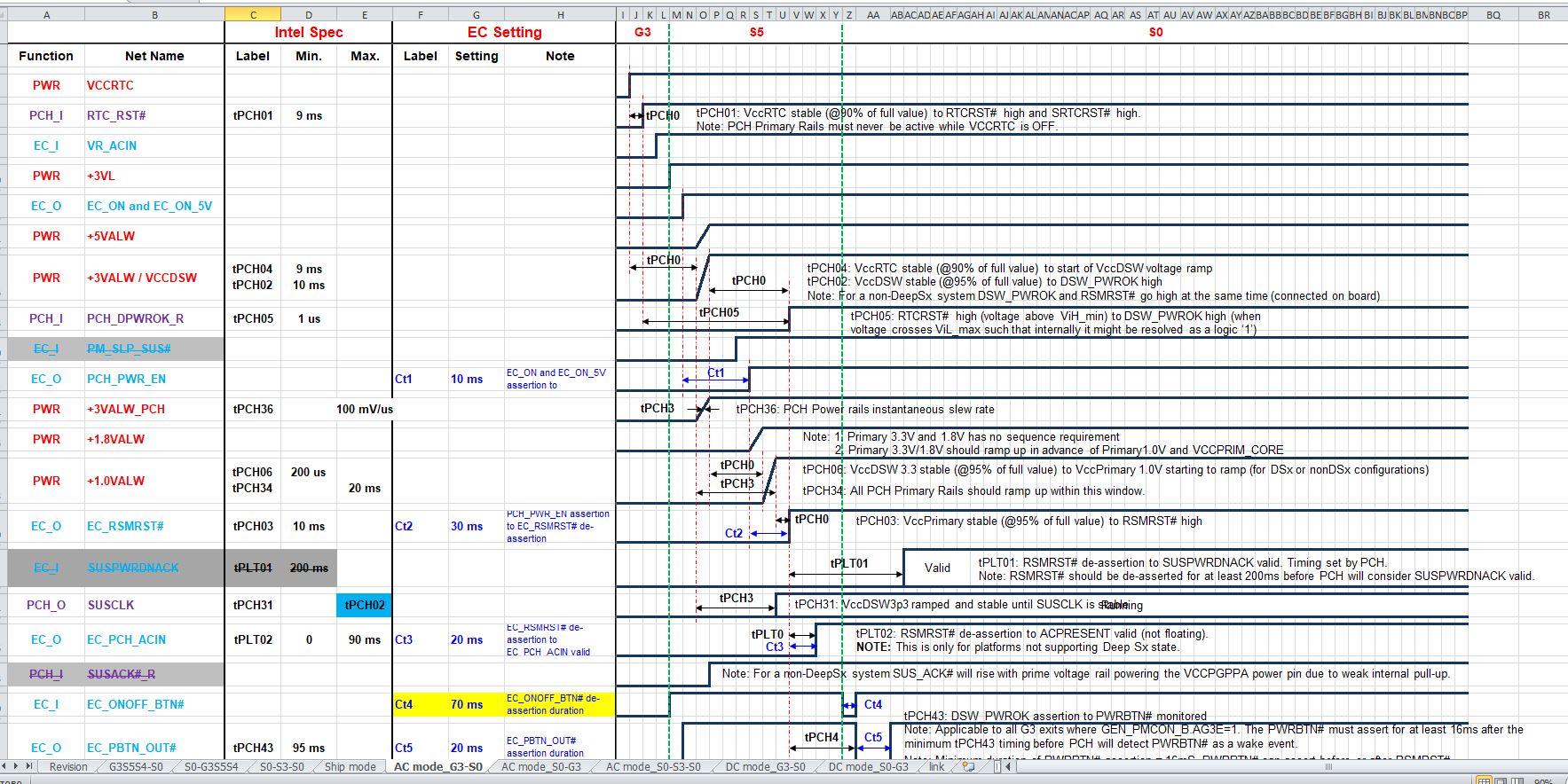
Task: Click the blue tPCH02 cell
Action: [365, 605]
